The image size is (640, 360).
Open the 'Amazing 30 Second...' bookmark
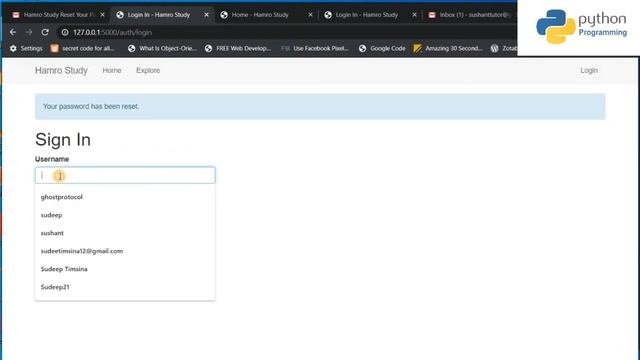(x=448, y=48)
